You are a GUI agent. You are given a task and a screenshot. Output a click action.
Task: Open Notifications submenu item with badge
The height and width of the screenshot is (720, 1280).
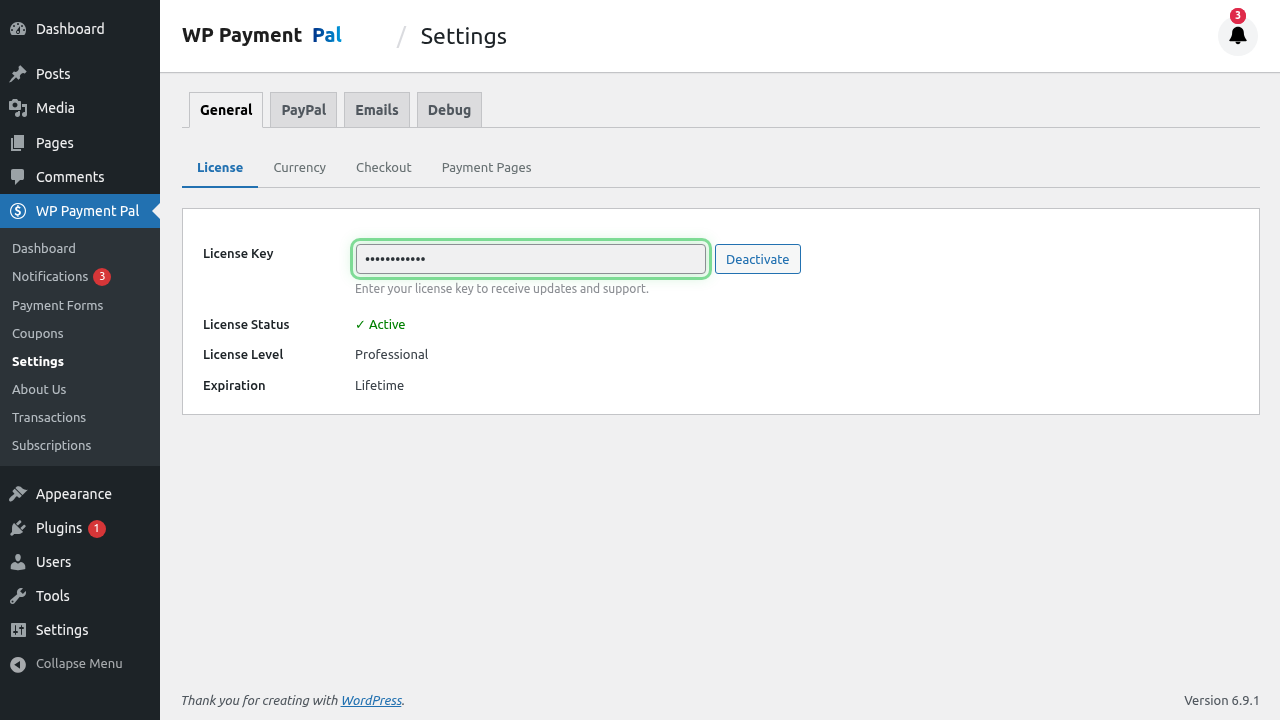50,277
